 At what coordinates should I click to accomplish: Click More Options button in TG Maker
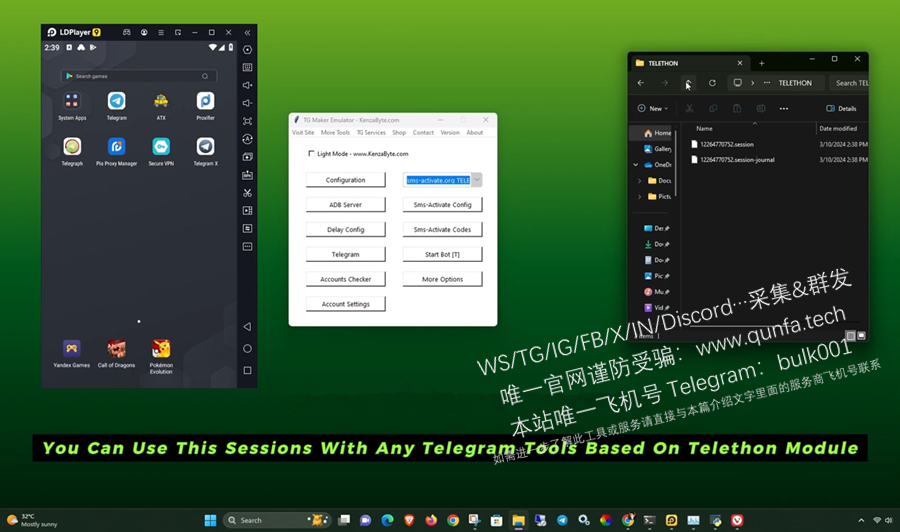click(443, 279)
